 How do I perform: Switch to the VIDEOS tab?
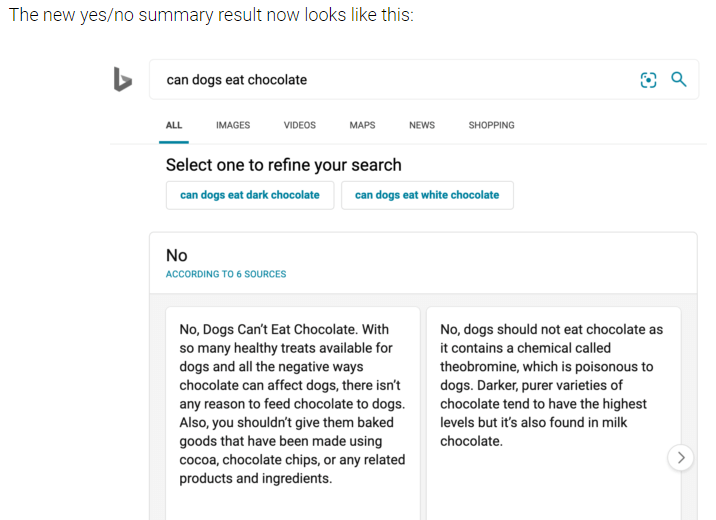pos(300,125)
